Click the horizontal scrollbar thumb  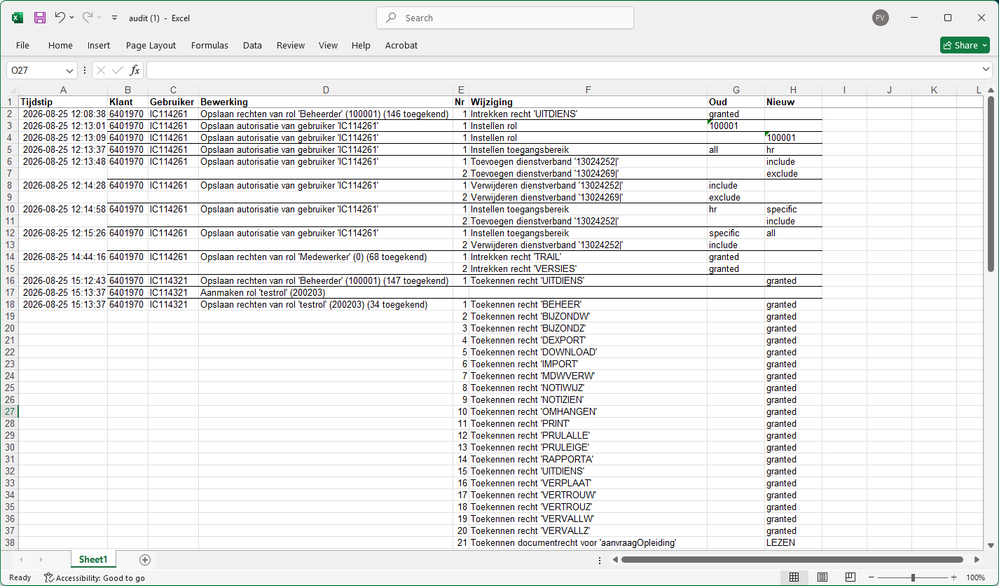[x=792, y=560]
